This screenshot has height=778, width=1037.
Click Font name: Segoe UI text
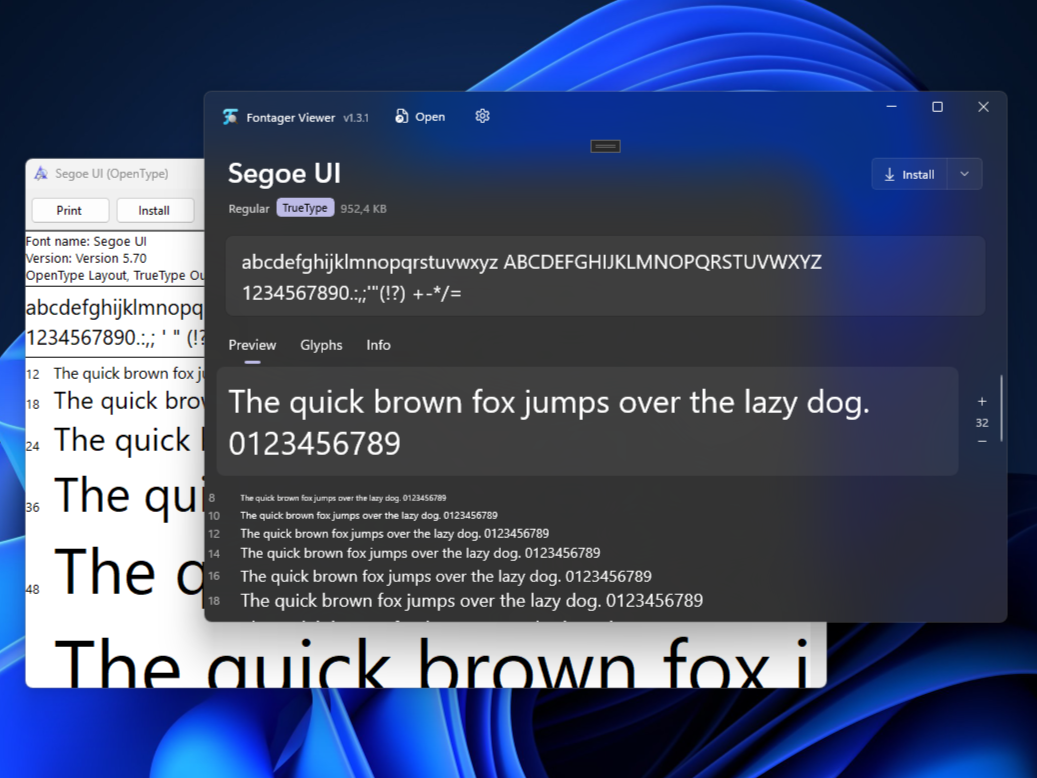tap(86, 241)
